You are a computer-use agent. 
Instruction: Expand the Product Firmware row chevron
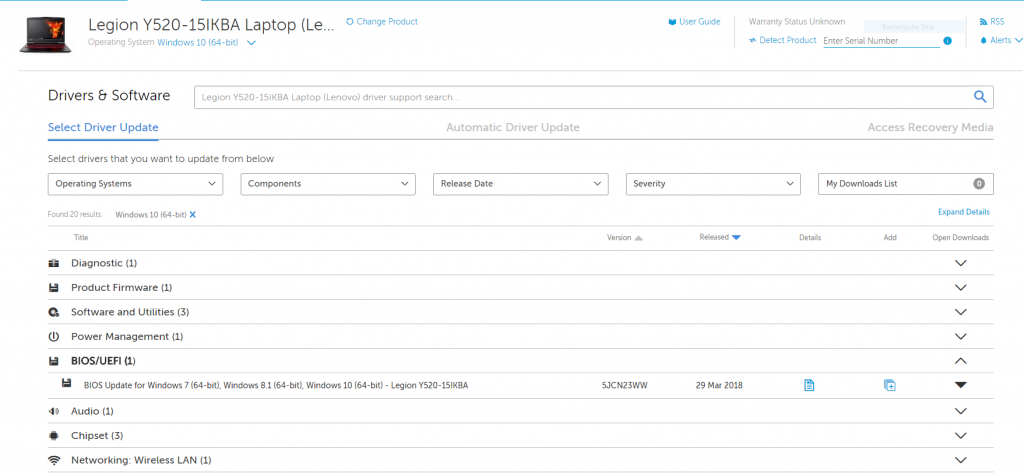point(960,287)
